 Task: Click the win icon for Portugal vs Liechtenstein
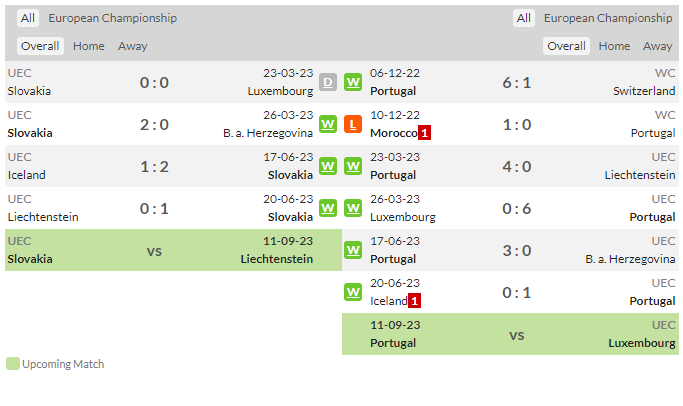point(353,166)
